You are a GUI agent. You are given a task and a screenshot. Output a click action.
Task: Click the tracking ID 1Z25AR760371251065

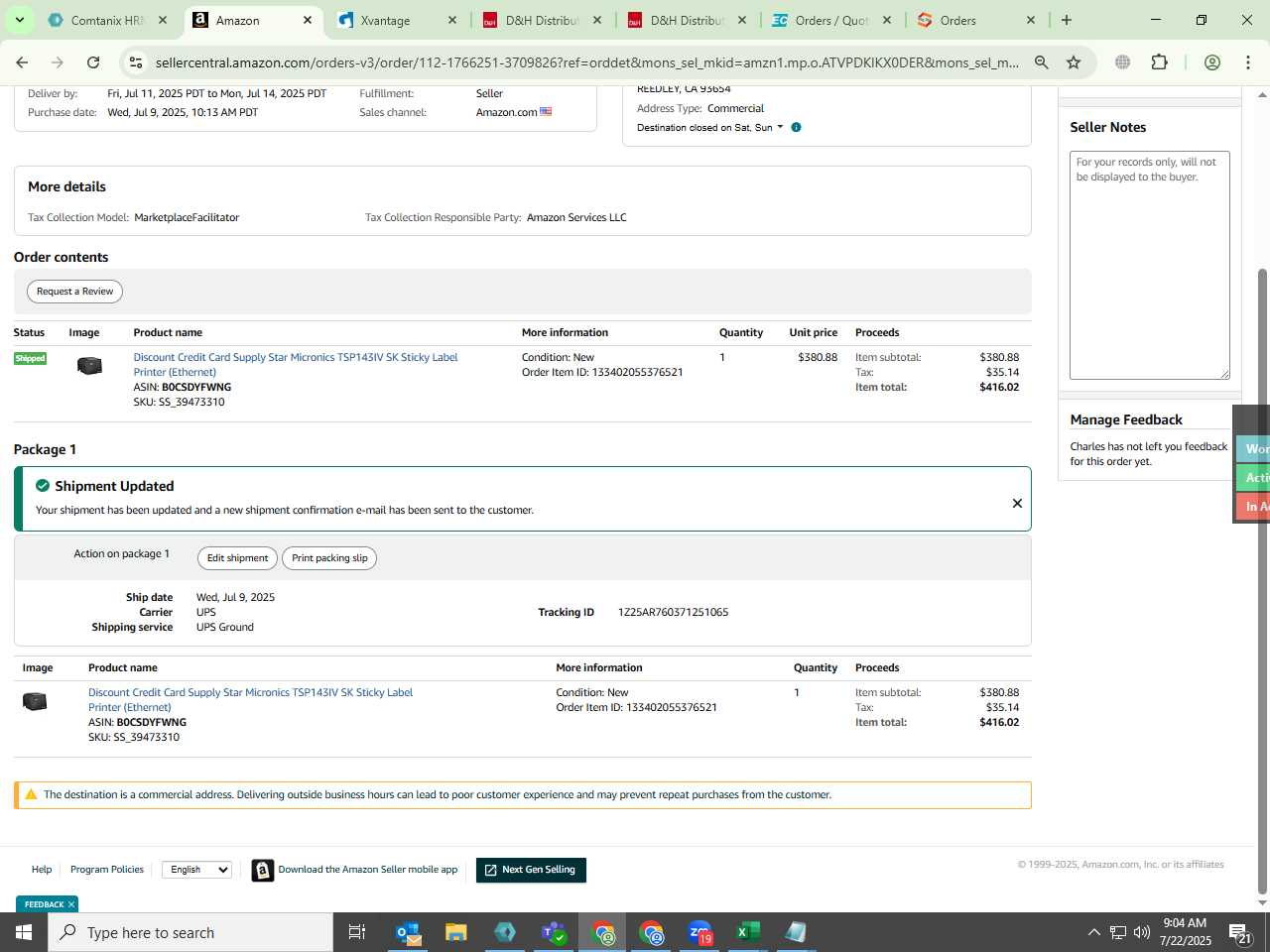point(673,613)
